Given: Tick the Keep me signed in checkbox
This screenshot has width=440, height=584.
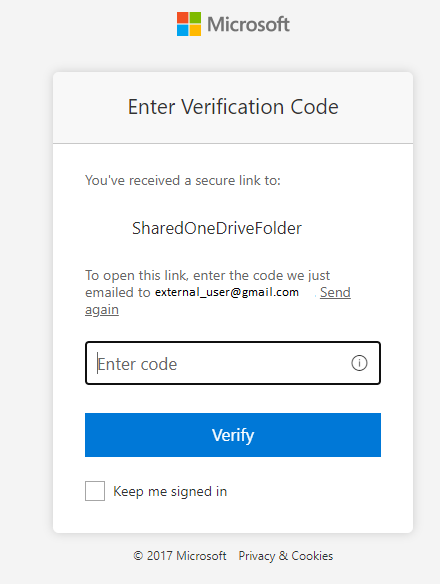Looking at the screenshot, I should coord(95,491).
